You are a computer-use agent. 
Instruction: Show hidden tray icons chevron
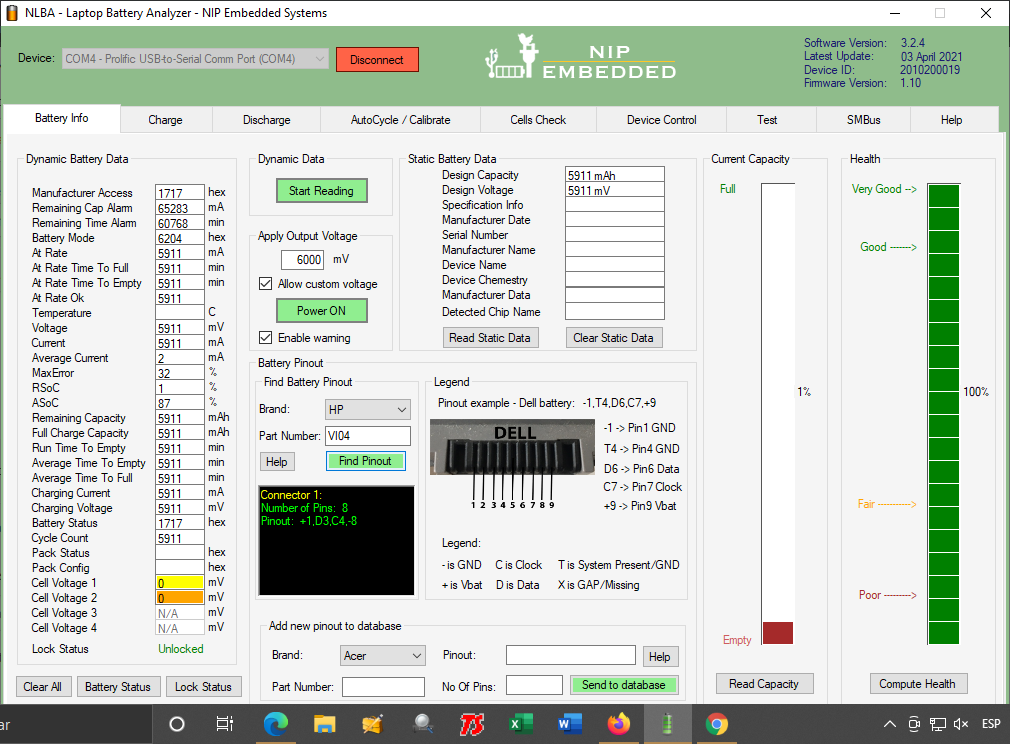[890, 724]
